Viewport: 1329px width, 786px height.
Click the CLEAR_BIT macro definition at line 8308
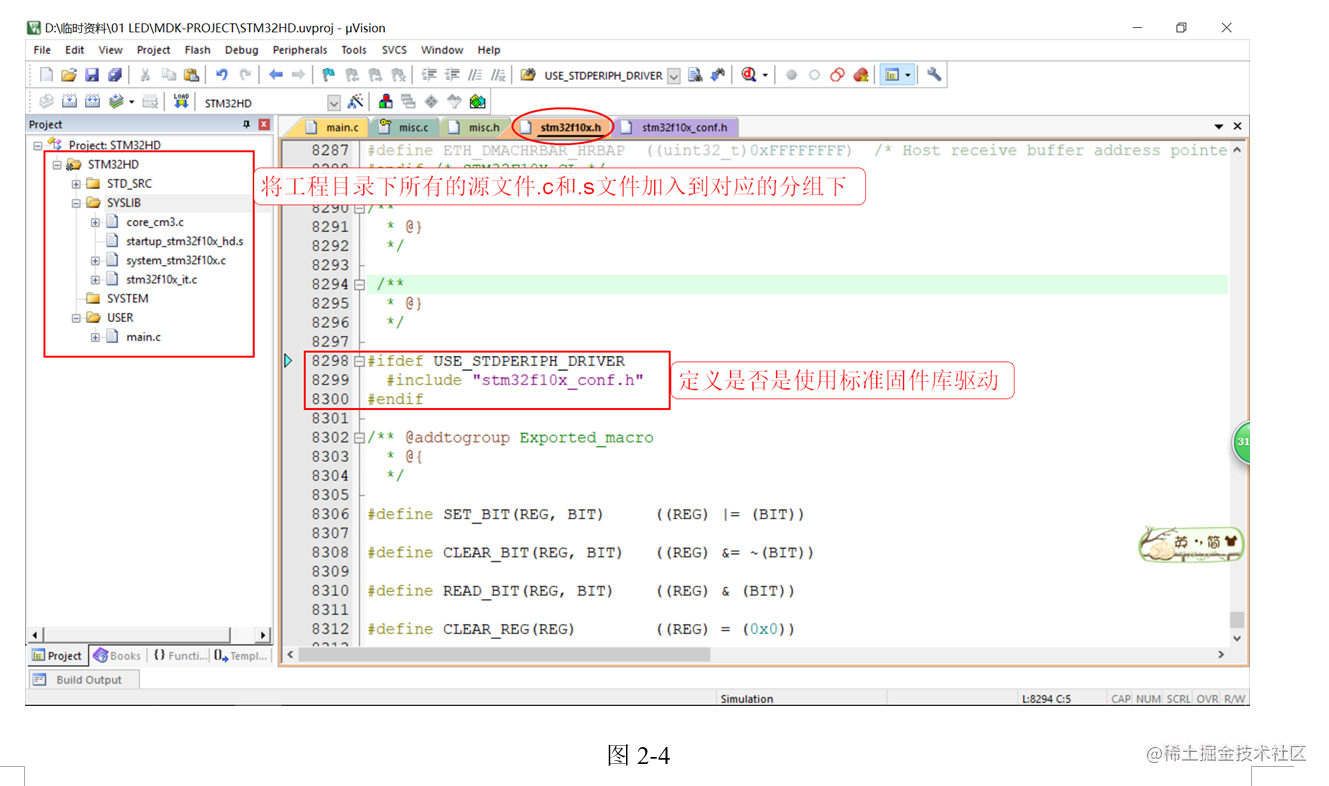[590, 553]
